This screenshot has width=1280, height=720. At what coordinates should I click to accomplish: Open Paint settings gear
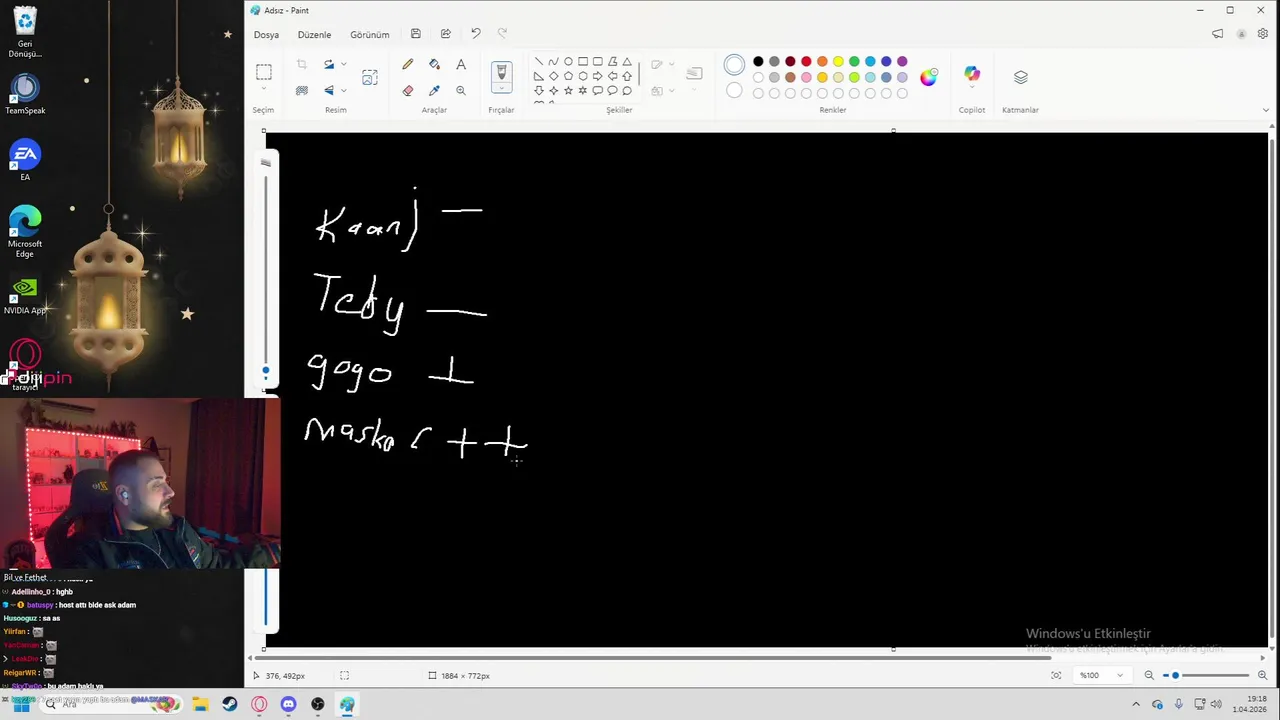pyautogui.click(x=1263, y=34)
